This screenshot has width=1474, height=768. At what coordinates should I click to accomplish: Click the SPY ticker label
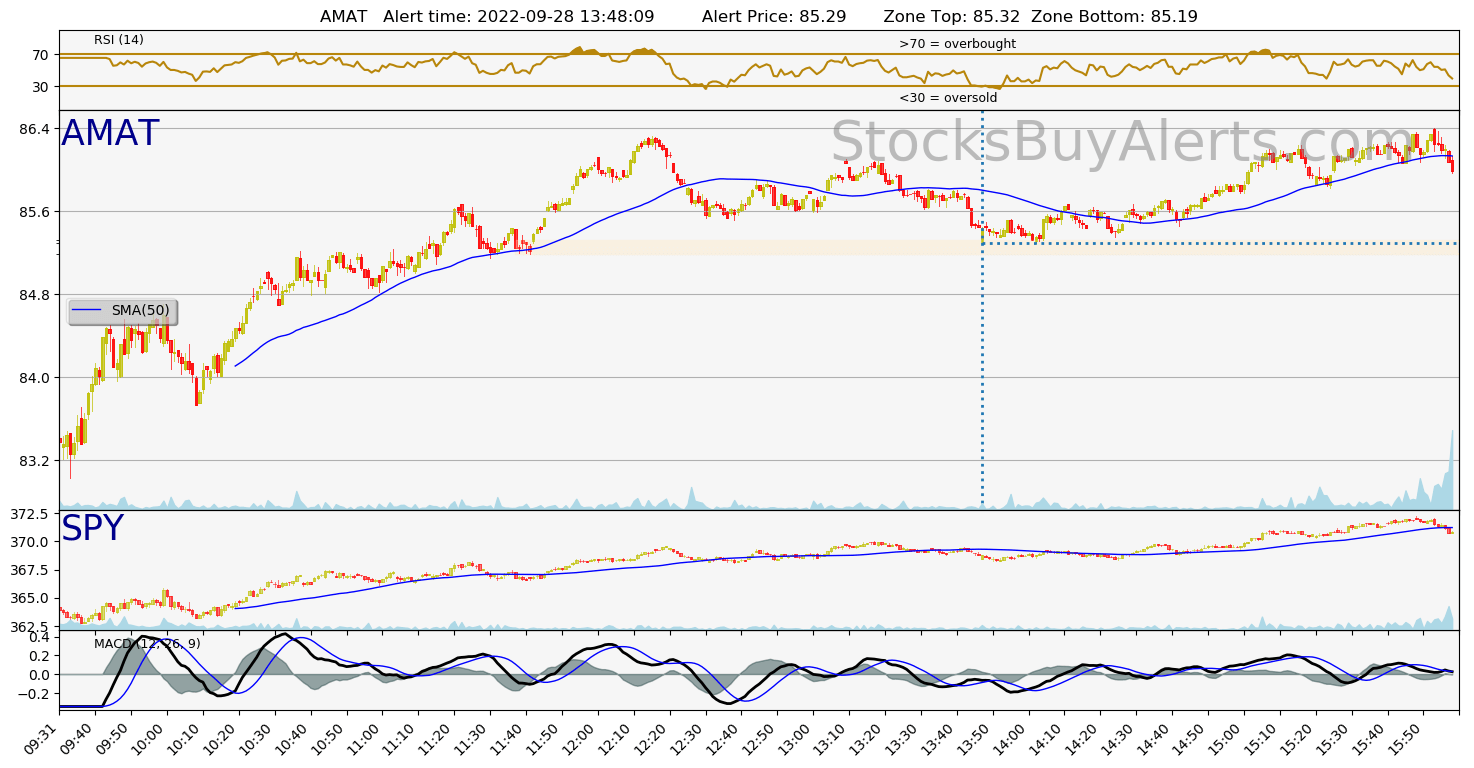pyautogui.click(x=92, y=529)
